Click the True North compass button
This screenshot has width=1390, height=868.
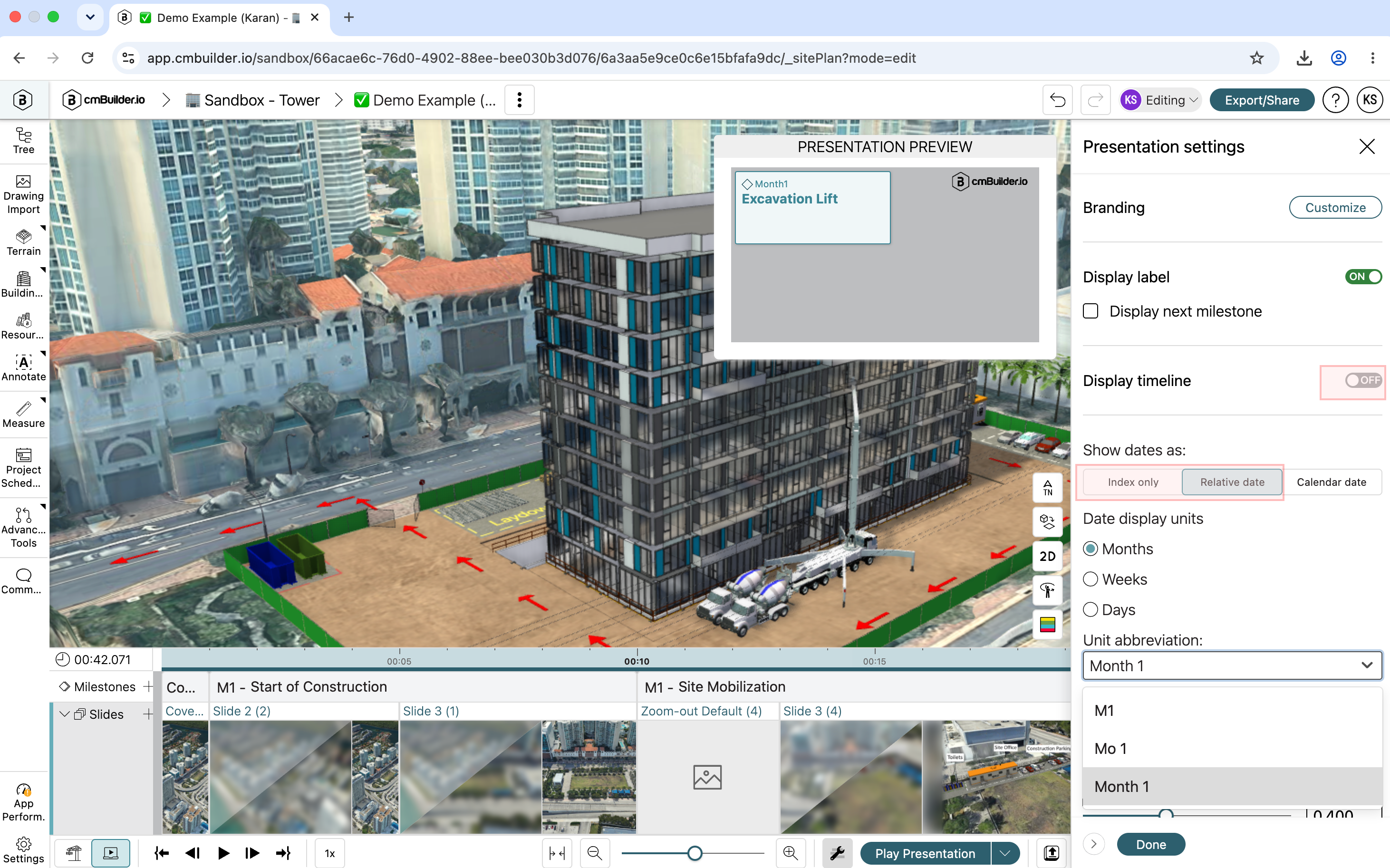1047,487
